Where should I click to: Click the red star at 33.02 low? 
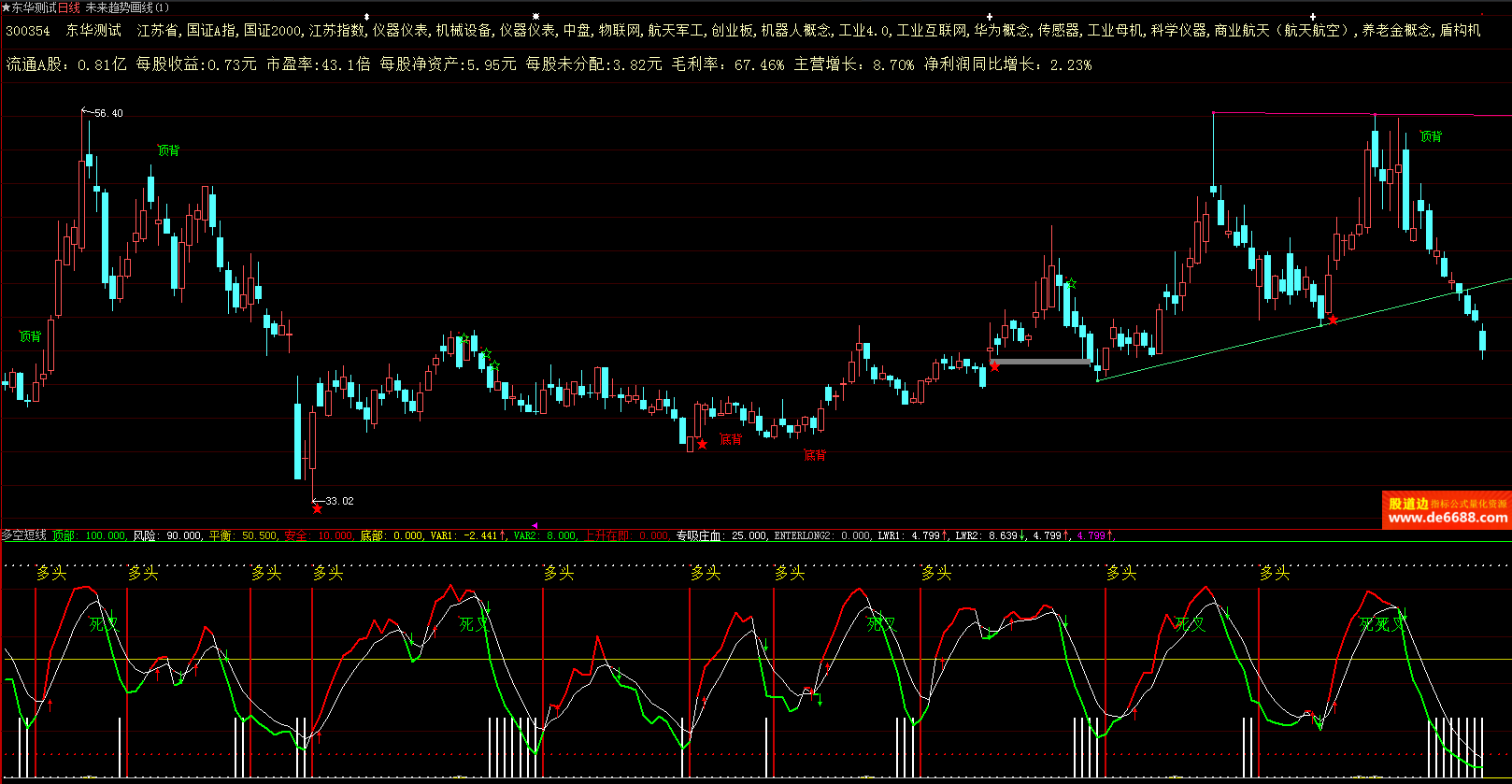[317, 508]
